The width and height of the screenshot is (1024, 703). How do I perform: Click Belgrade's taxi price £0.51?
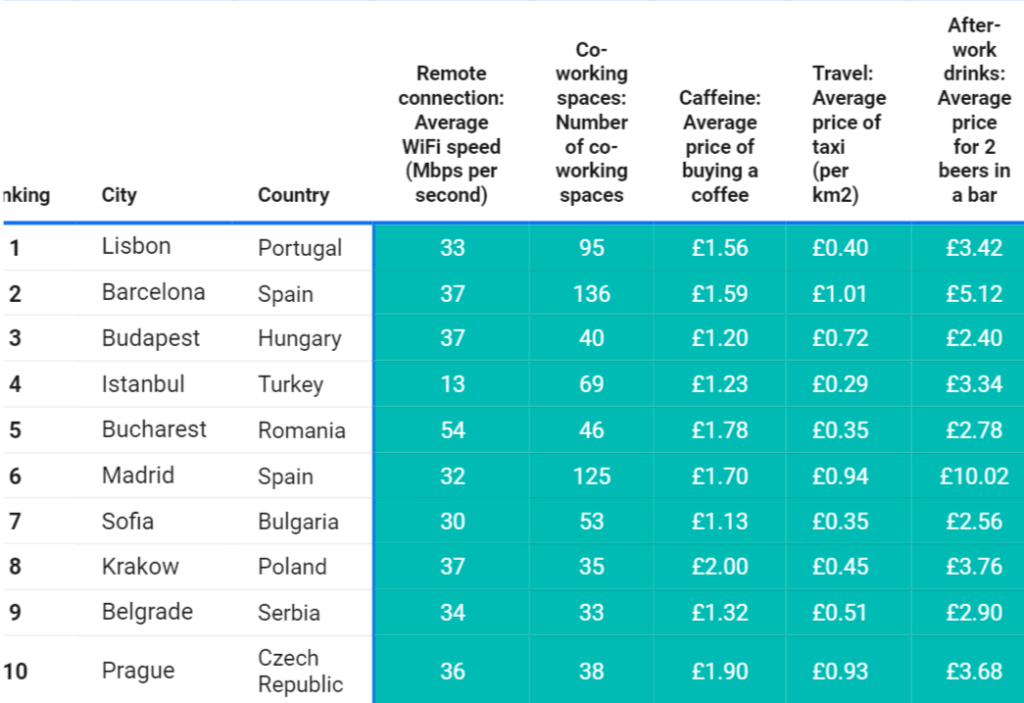(x=840, y=612)
